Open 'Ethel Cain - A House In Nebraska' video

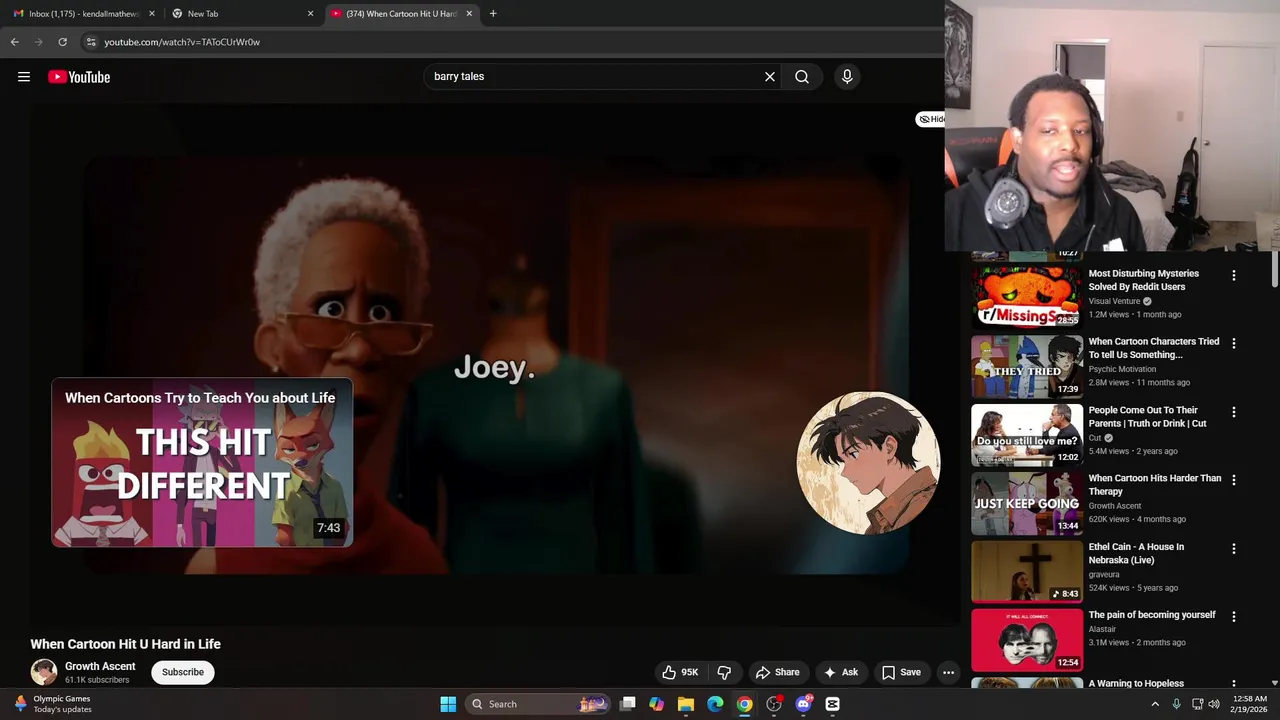[x=1136, y=553]
